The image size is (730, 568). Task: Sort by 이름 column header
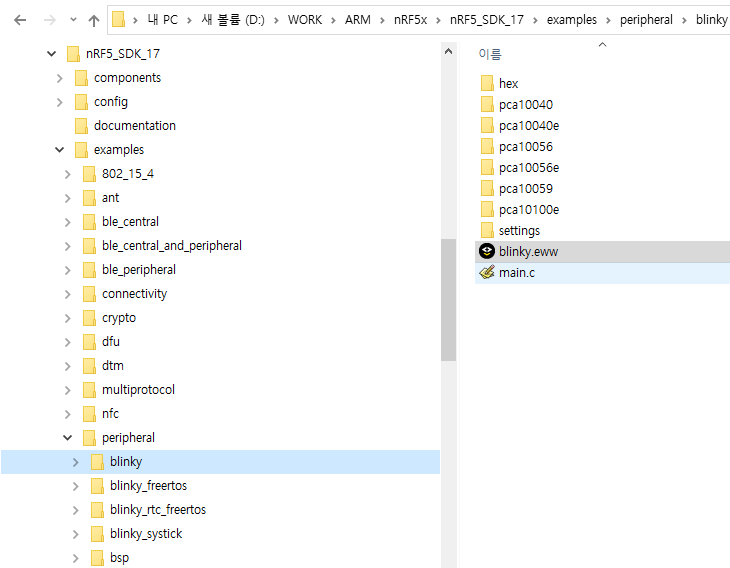tap(490, 54)
